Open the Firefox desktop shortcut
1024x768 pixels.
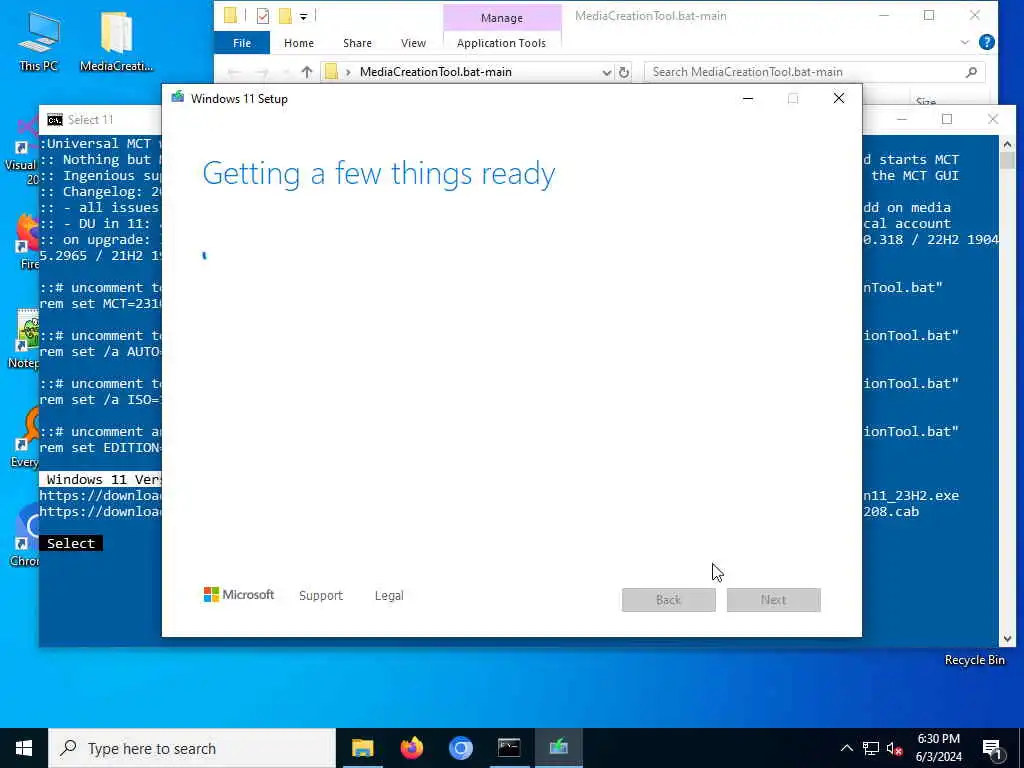(x=28, y=242)
